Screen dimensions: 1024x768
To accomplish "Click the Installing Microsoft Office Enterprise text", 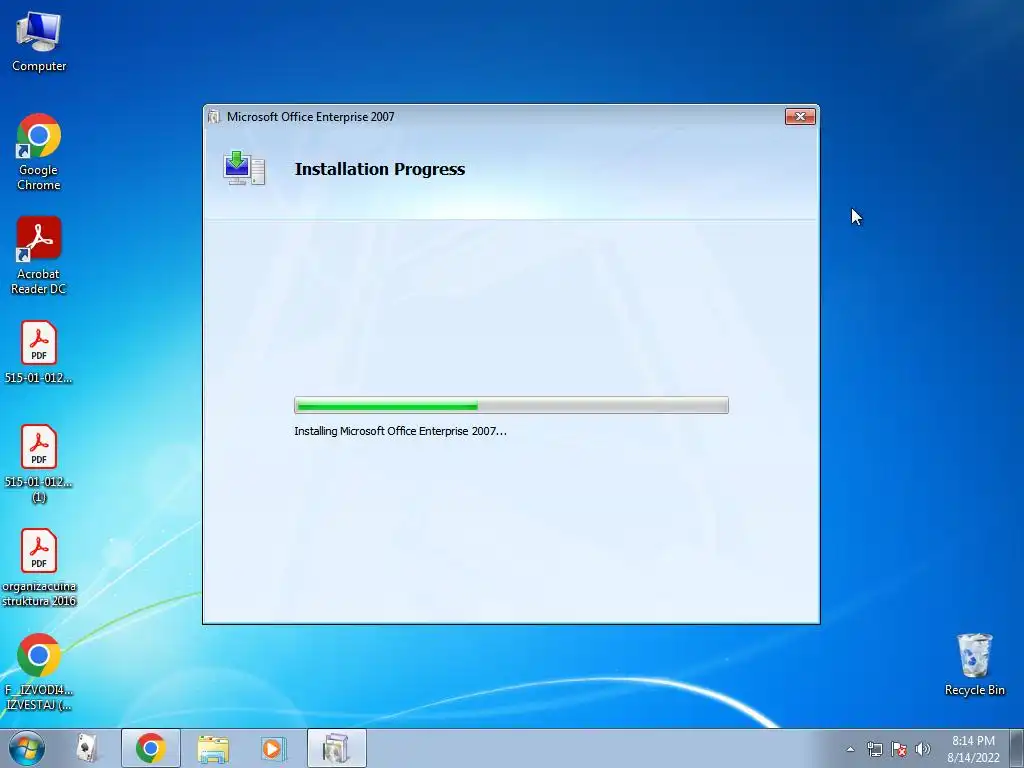I will (x=400, y=431).
